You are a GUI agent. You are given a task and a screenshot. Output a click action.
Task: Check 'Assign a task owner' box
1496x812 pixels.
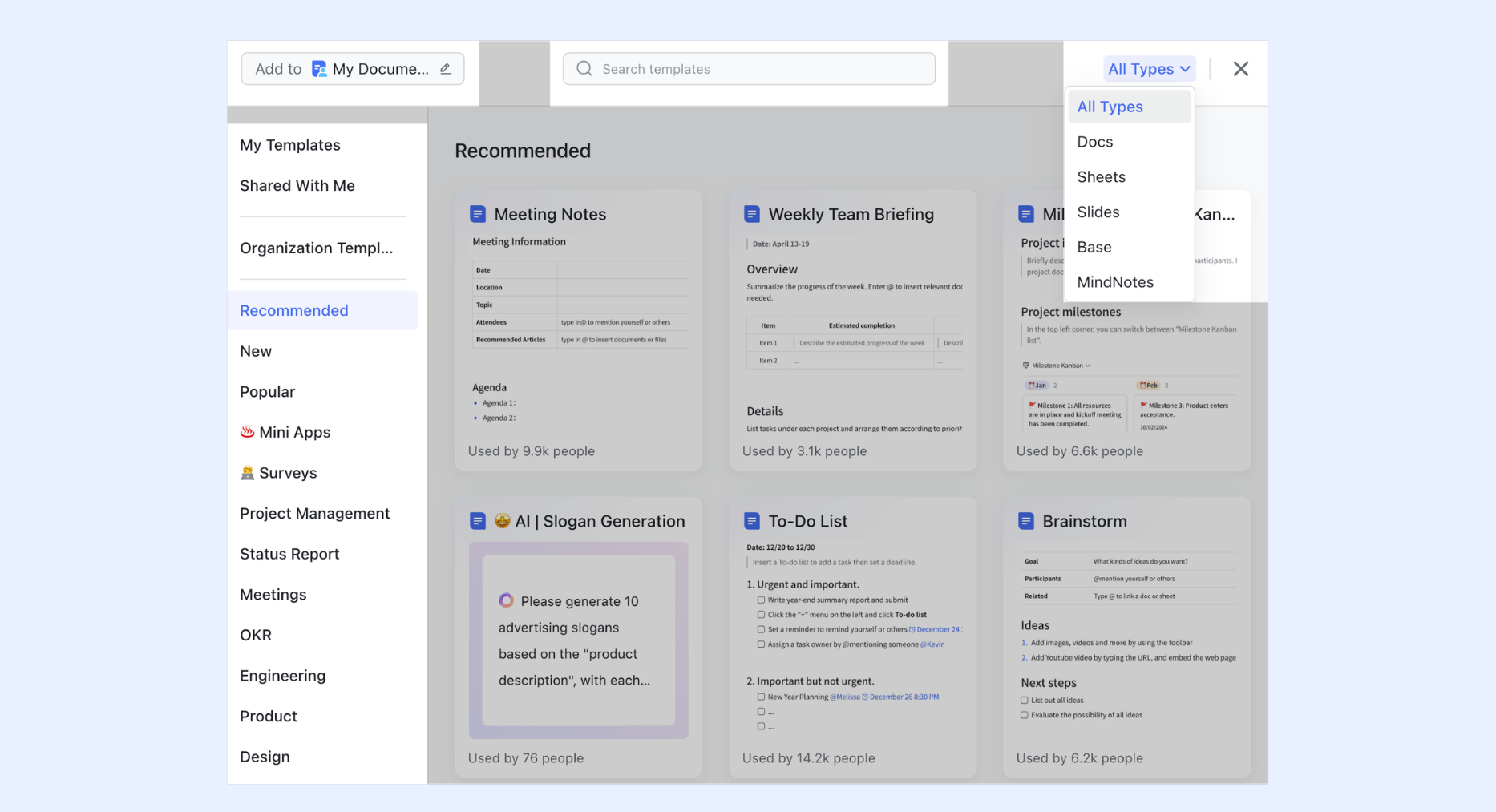tap(761, 644)
